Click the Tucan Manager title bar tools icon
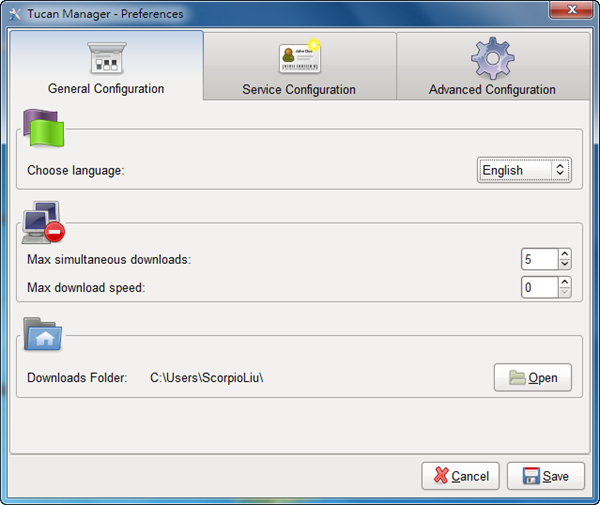 point(15,14)
